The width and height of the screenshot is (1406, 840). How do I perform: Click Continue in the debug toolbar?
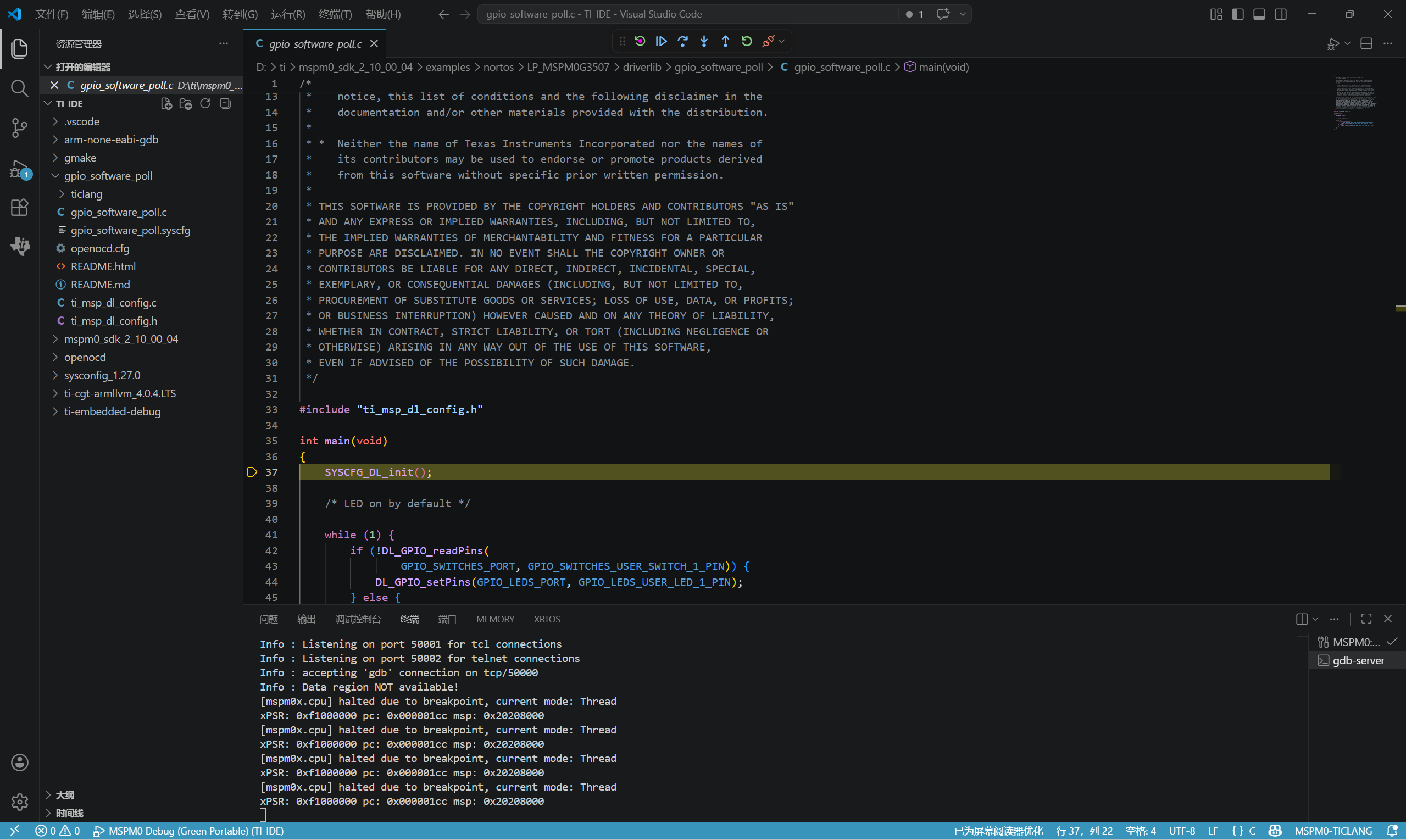(661, 41)
